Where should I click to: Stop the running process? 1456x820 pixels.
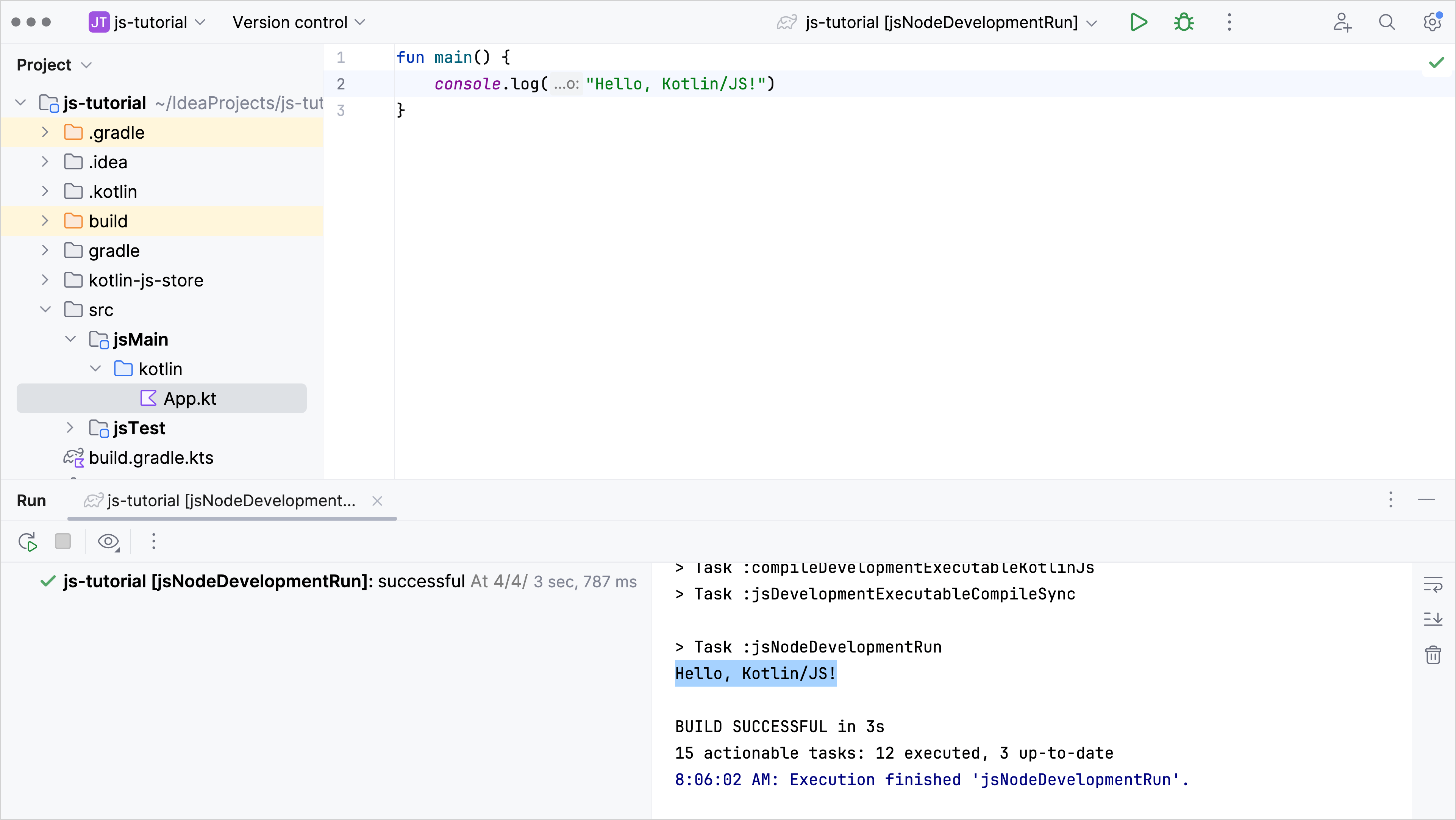coord(63,541)
